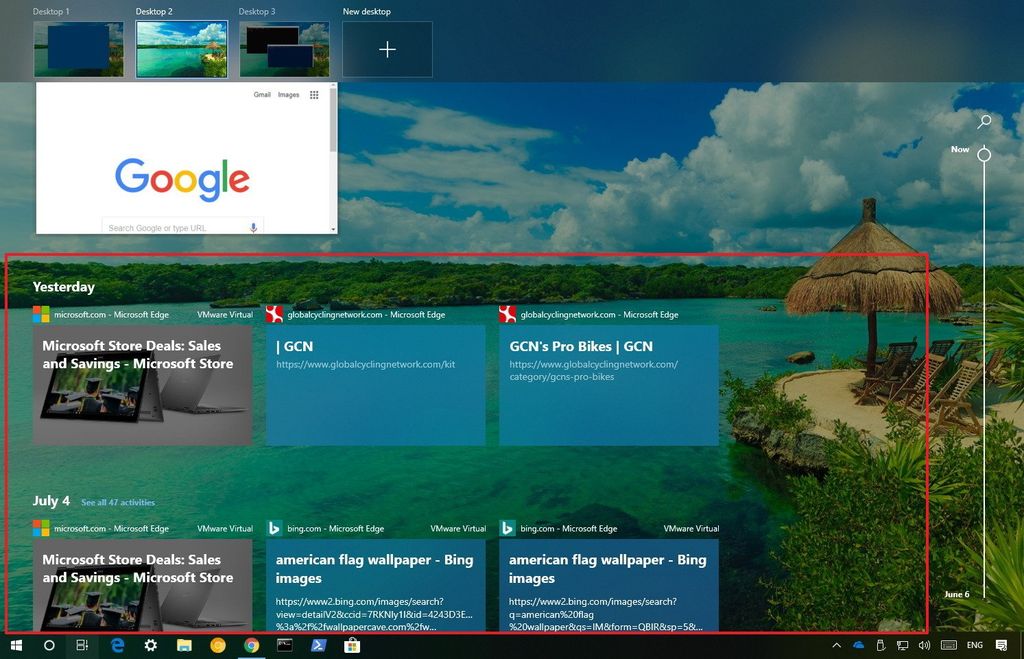Create a New desktop with the plus button

[x=387, y=47]
